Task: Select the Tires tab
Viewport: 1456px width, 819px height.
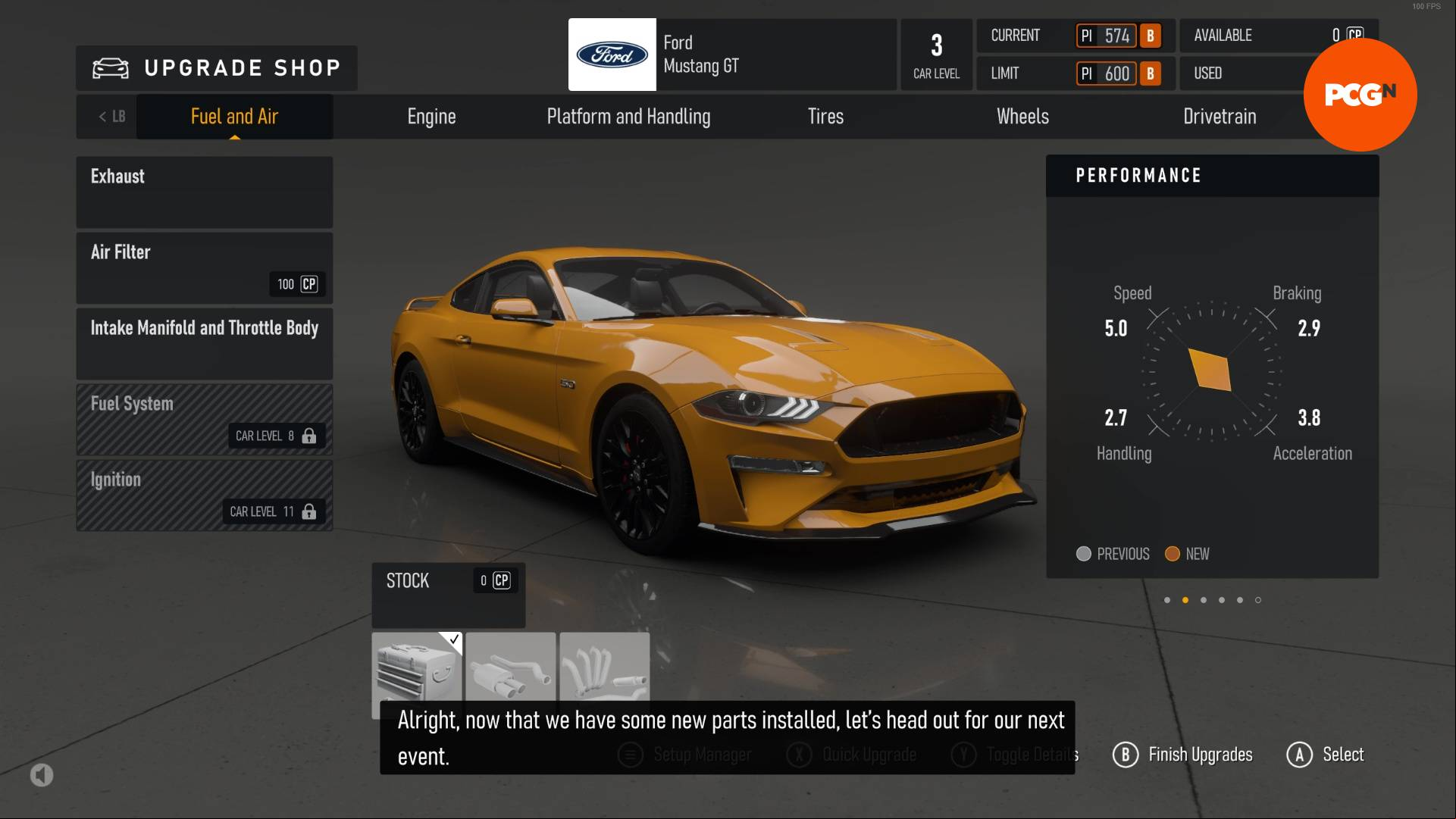Action: point(825,117)
